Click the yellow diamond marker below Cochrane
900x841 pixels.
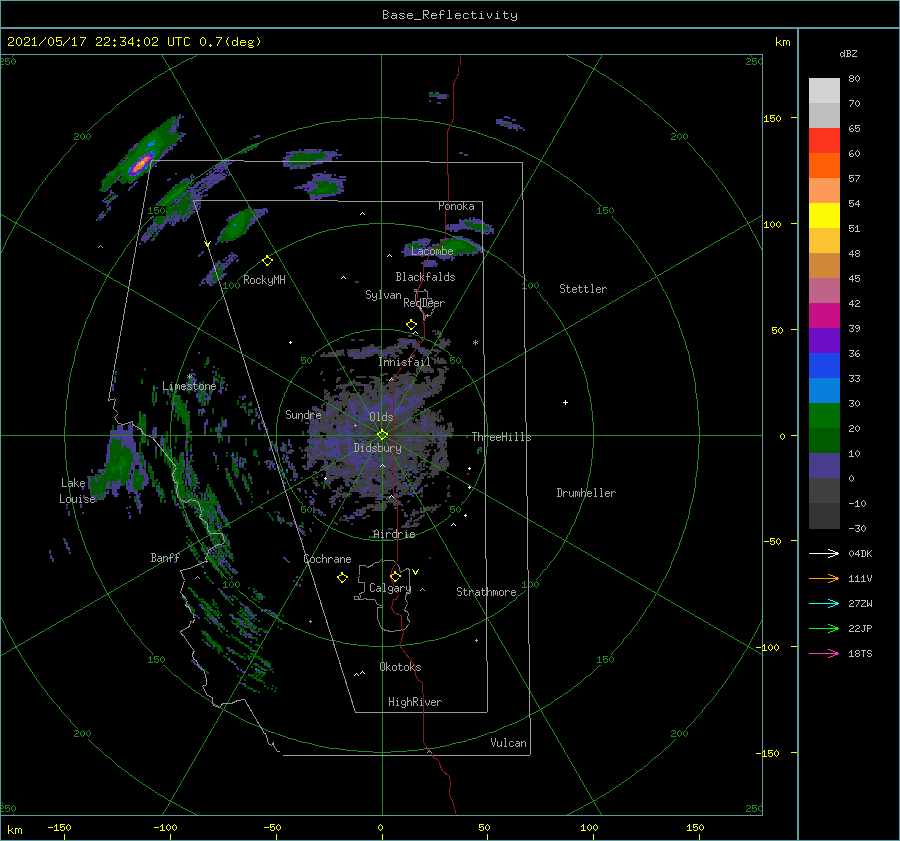click(x=342, y=578)
